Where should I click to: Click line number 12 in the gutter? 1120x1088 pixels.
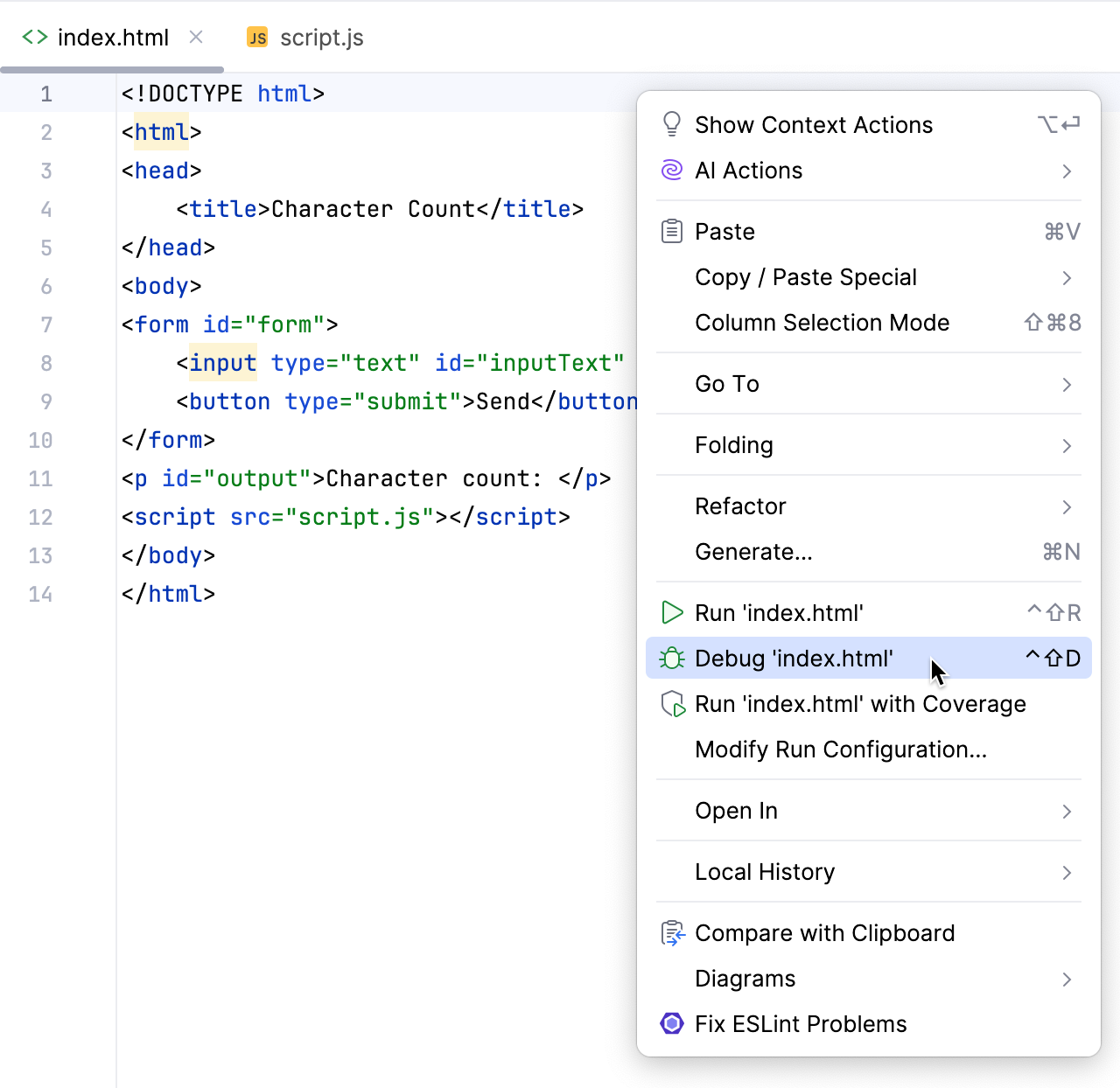[41, 517]
